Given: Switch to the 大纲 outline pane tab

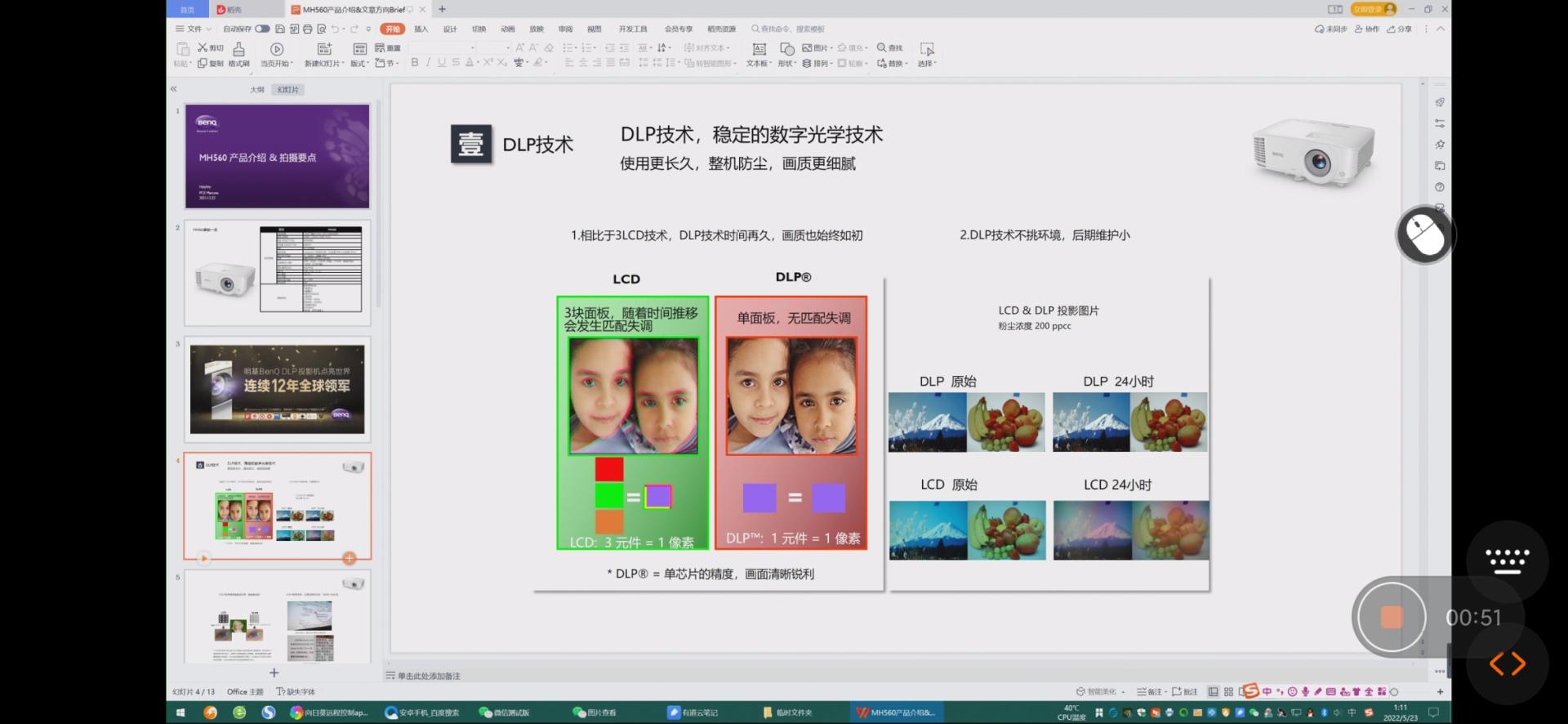Looking at the screenshot, I should tap(257, 89).
